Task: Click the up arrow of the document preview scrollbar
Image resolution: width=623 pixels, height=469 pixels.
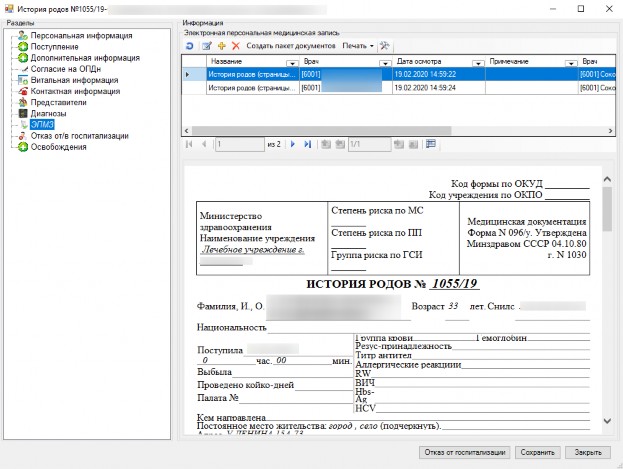Action: [607, 179]
